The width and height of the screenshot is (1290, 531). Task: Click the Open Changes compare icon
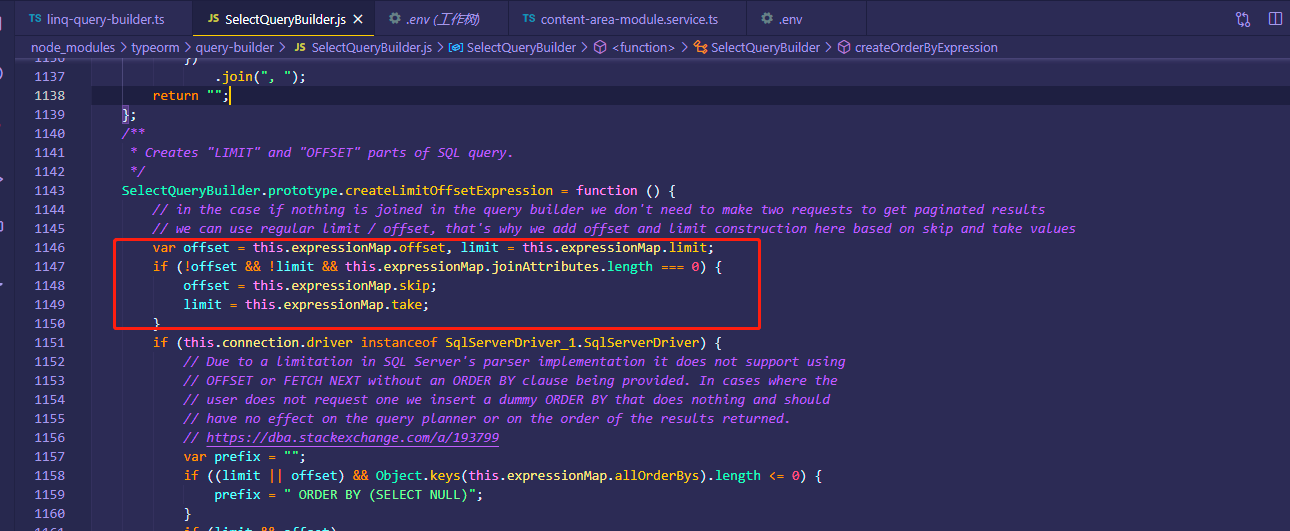[x=1243, y=18]
